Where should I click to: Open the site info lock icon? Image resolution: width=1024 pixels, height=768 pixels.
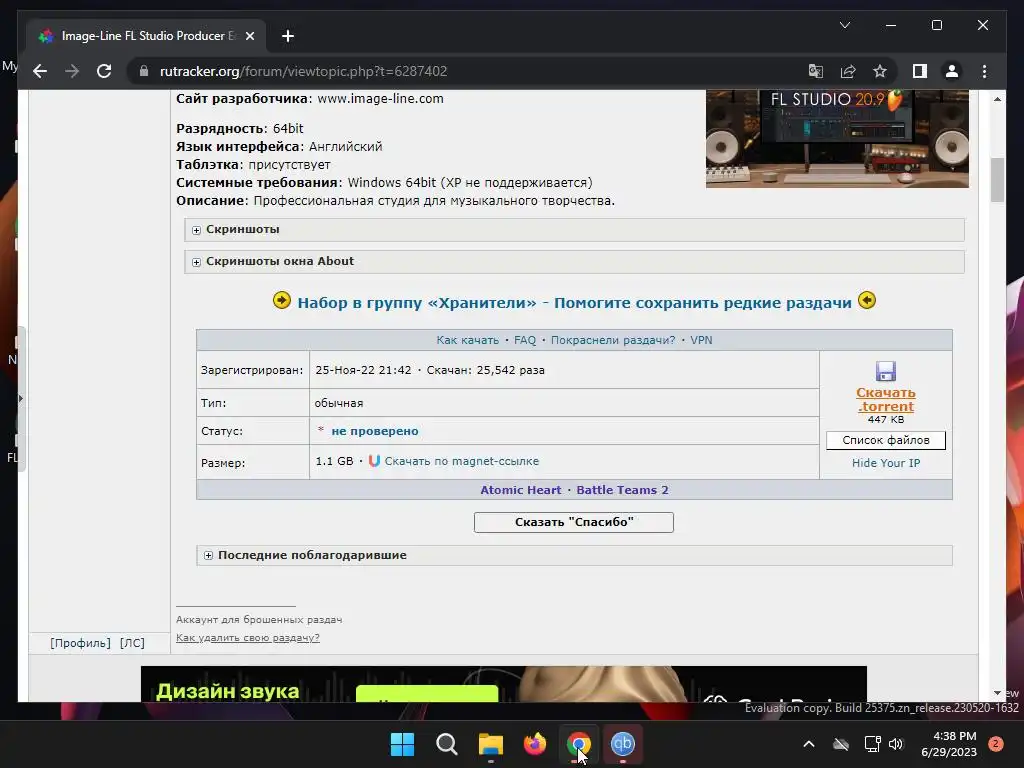point(144,71)
